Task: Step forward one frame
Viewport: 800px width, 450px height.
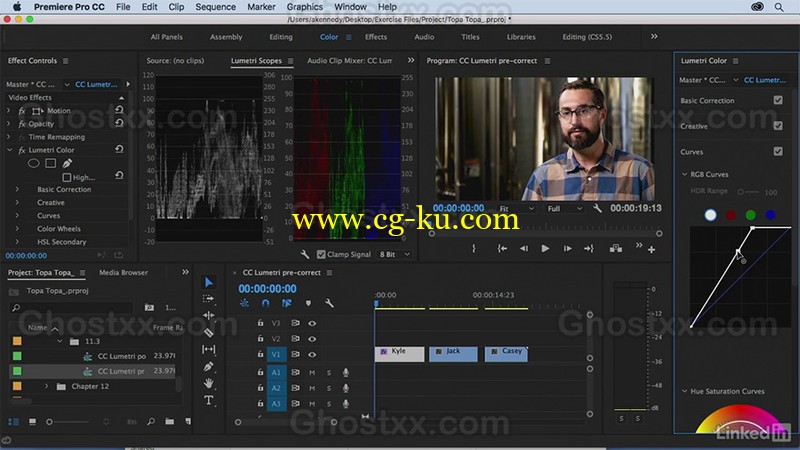Action: pyautogui.click(x=567, y=248)
